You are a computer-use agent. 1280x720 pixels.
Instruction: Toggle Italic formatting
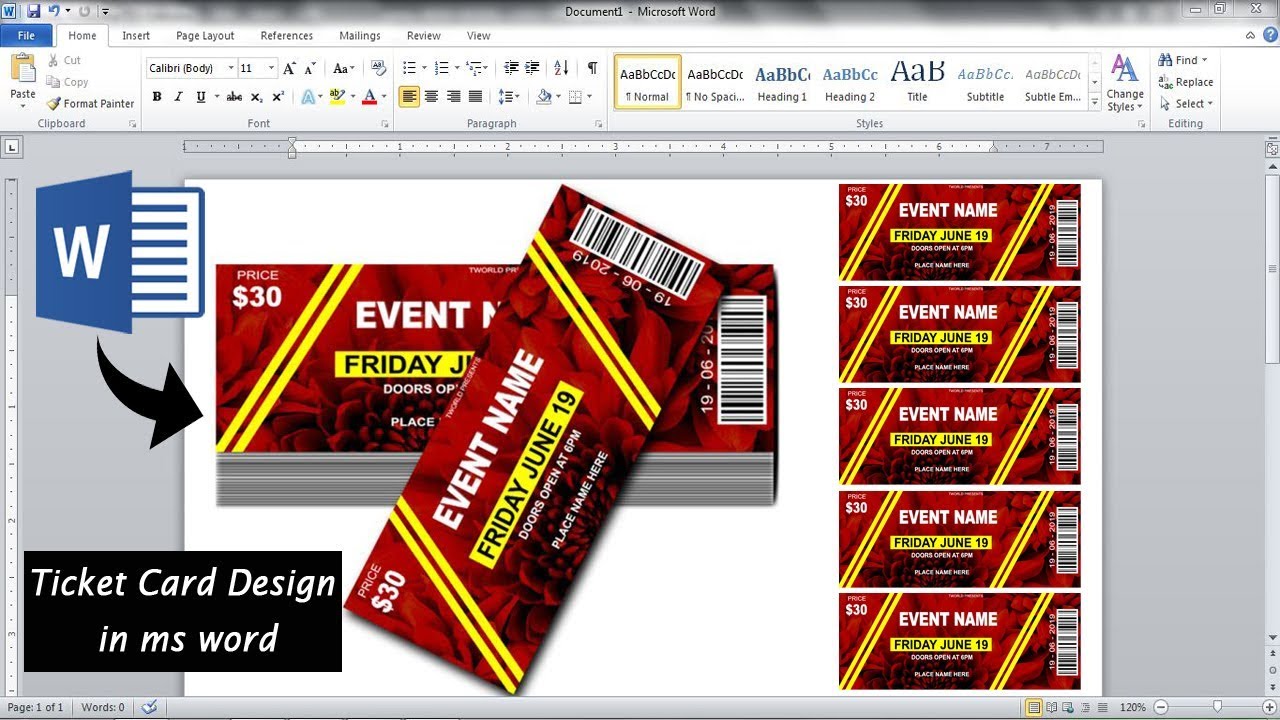click(178, 97)
